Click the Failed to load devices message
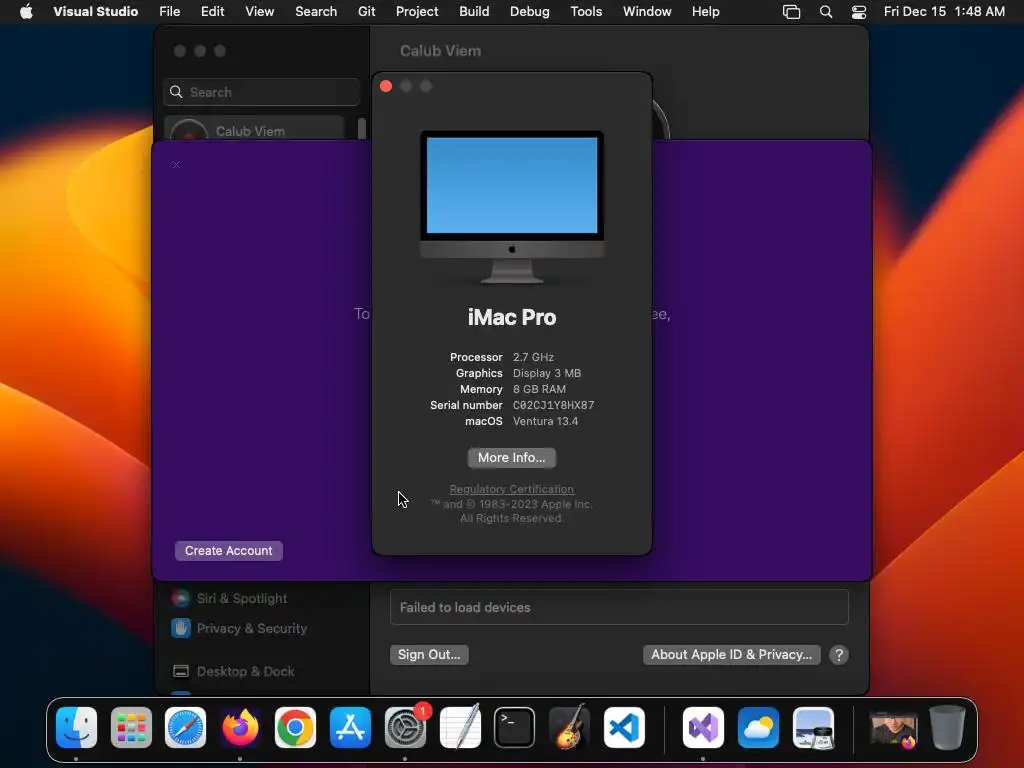This screenshot has height=768, width=1024. click(465, 607)
